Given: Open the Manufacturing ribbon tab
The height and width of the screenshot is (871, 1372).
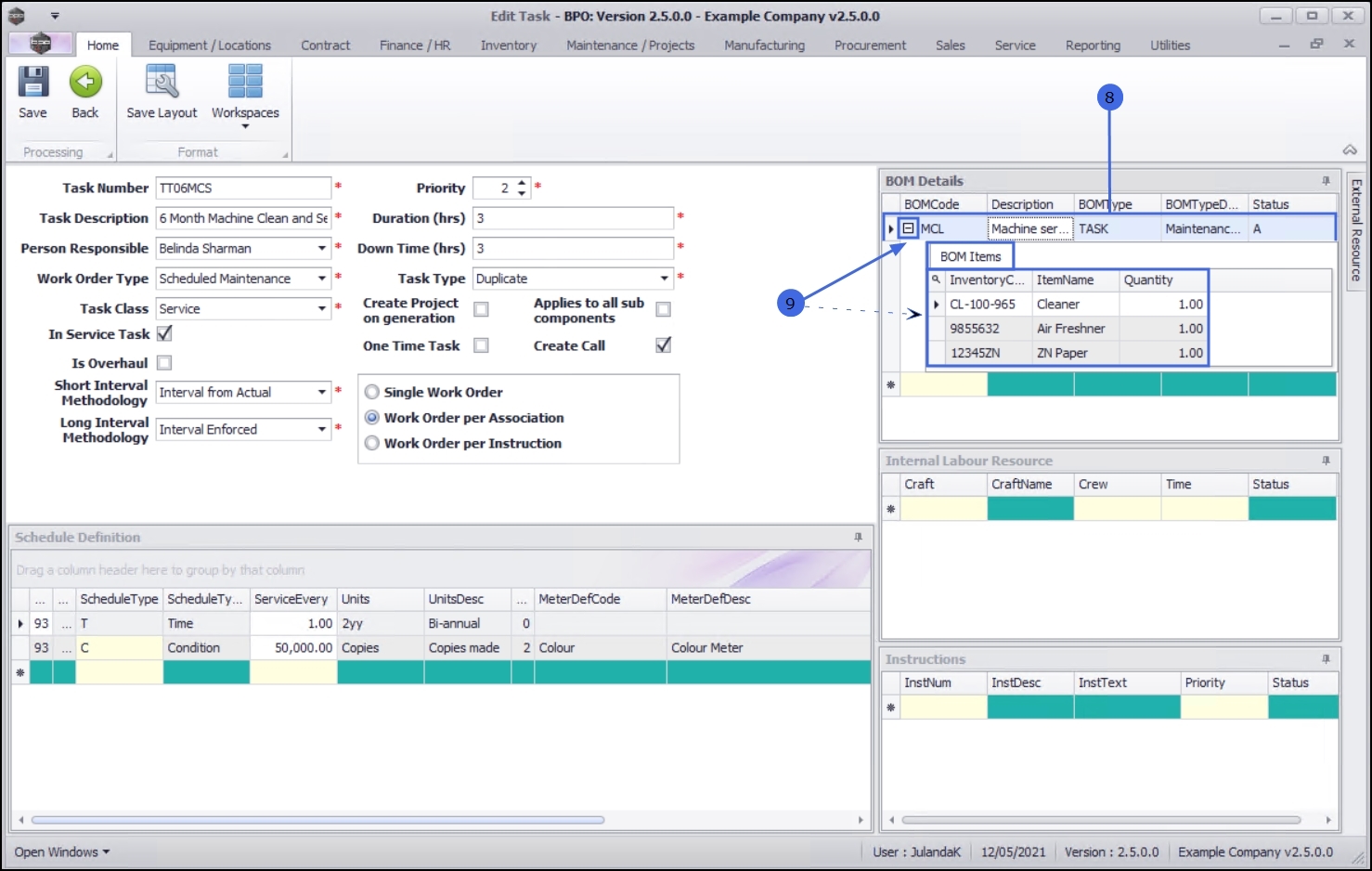Looking at the screenshot, I should pyautogui.click(x=765, y=45).
